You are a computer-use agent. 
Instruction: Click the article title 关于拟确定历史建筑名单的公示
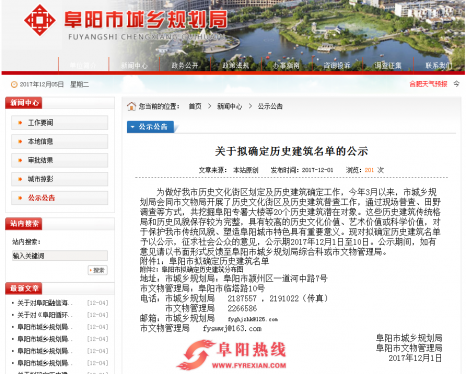(x=291, y=151)
